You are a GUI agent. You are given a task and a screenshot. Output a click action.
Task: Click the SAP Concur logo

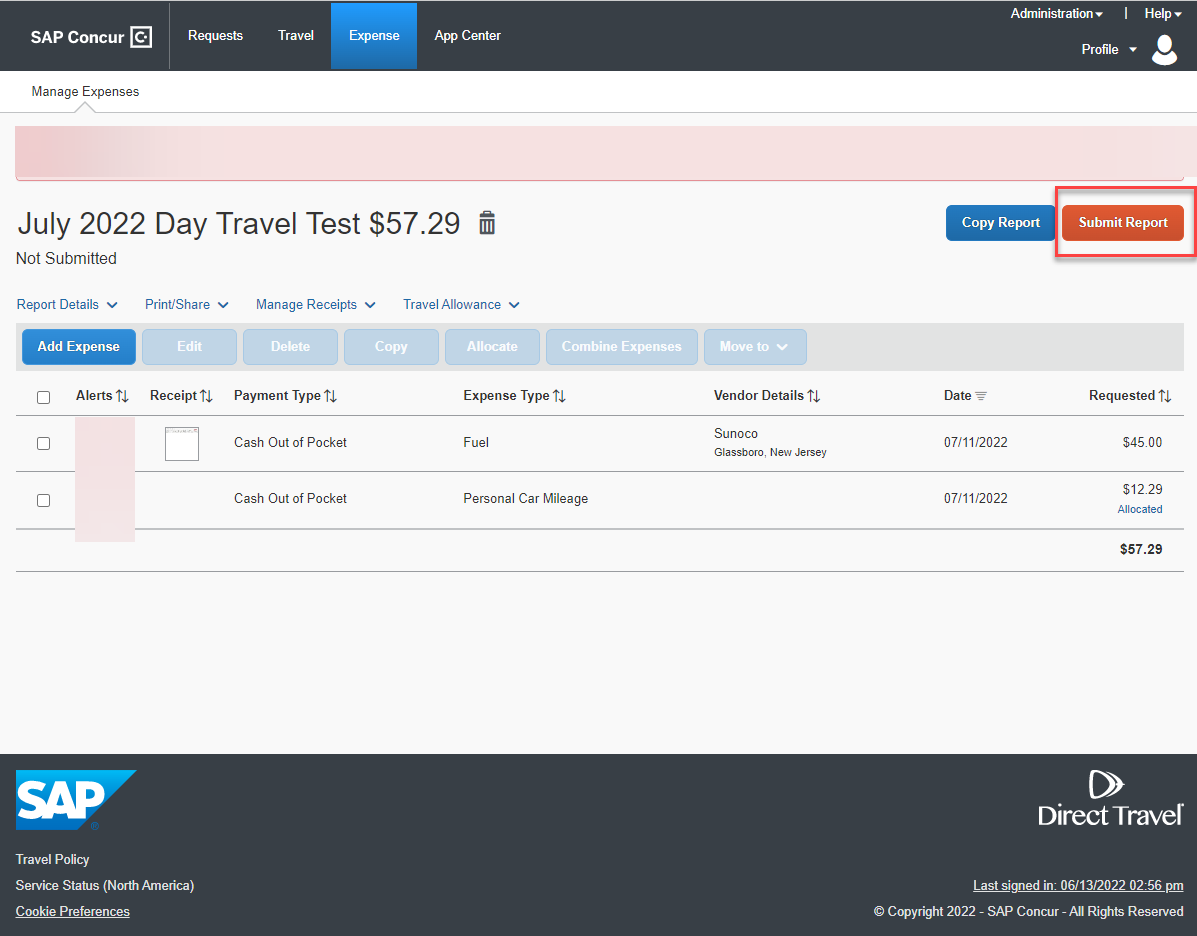pyautogui.click(x=91, y=37)
